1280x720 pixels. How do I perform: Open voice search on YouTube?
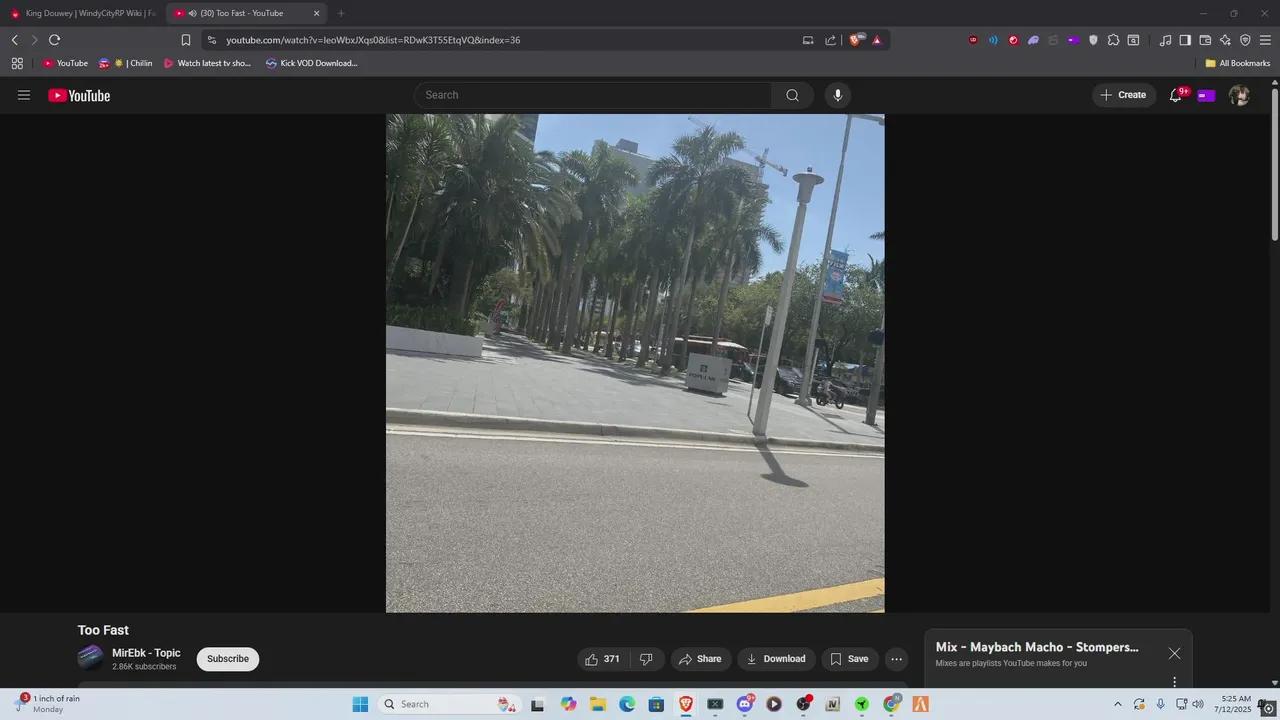[x=837, y=95]
